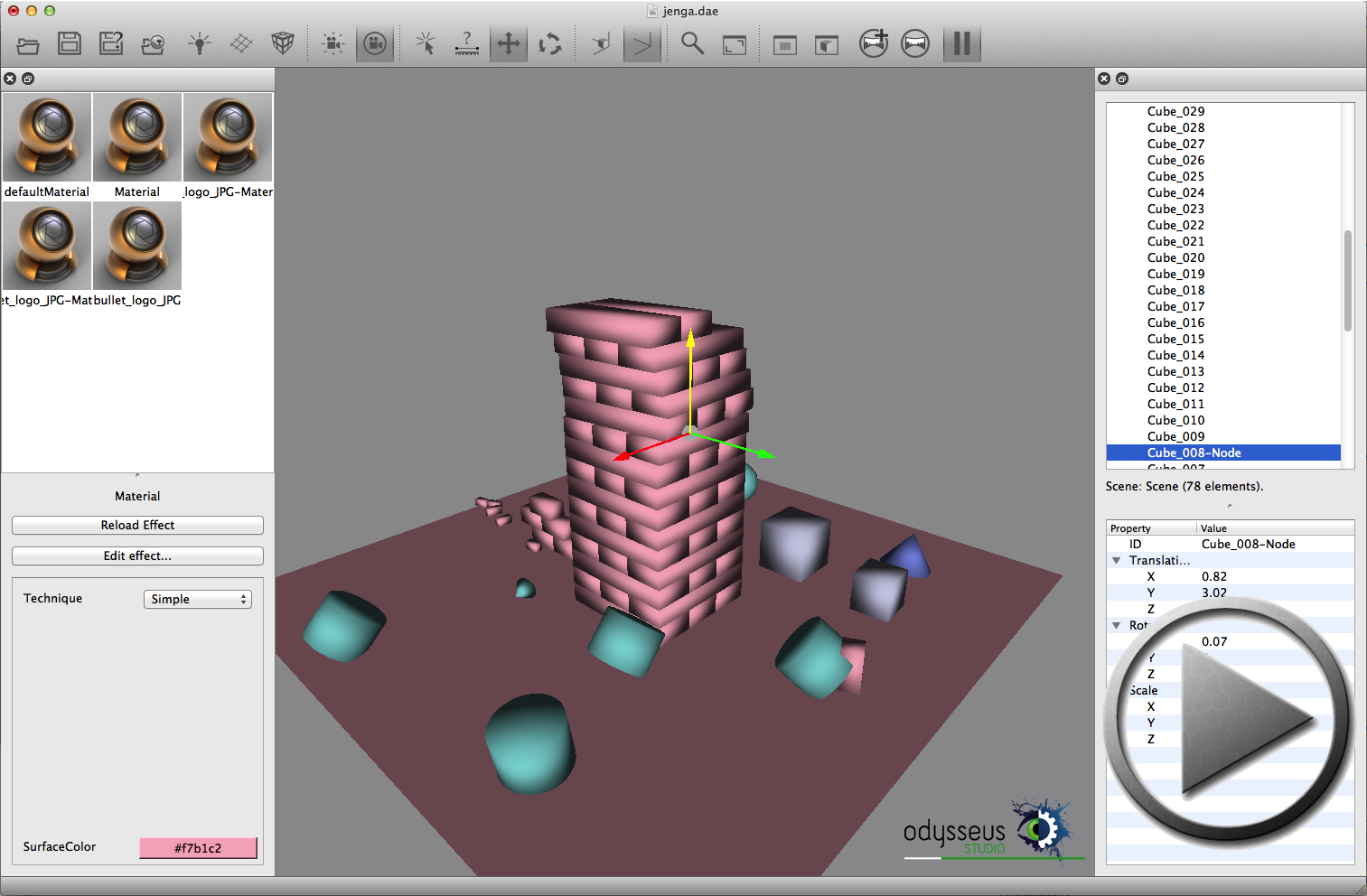Select Cube_015 in the scene tree
The height and width of the screenshot is (896, 1367).
1175,340
